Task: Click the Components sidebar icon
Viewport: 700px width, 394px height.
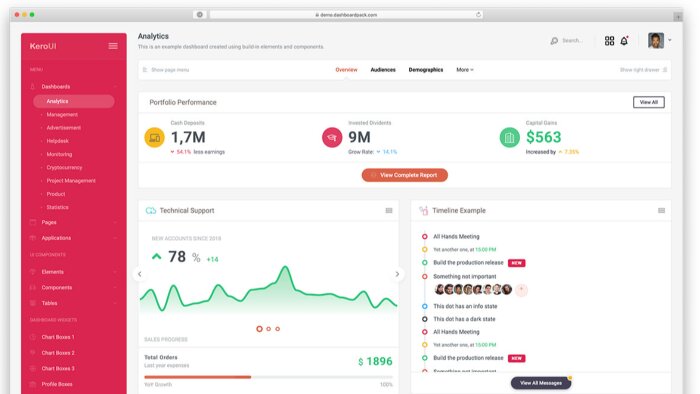Action: [x=33, y=288]
